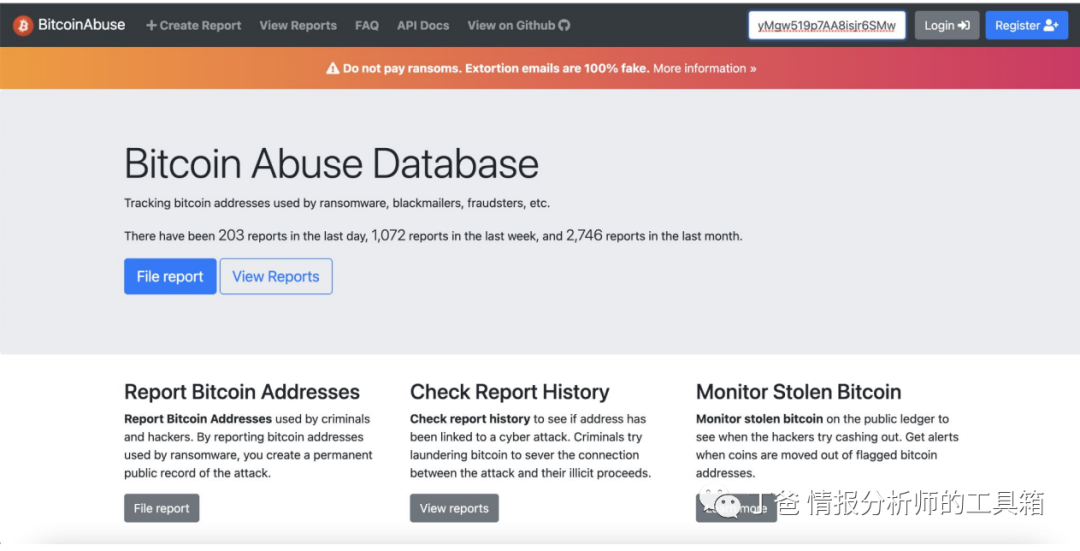Image resolution: width=1080 pixels, height=551 pixels.
Task: Click the Check Report History heading
Action: tap(509, 392)
